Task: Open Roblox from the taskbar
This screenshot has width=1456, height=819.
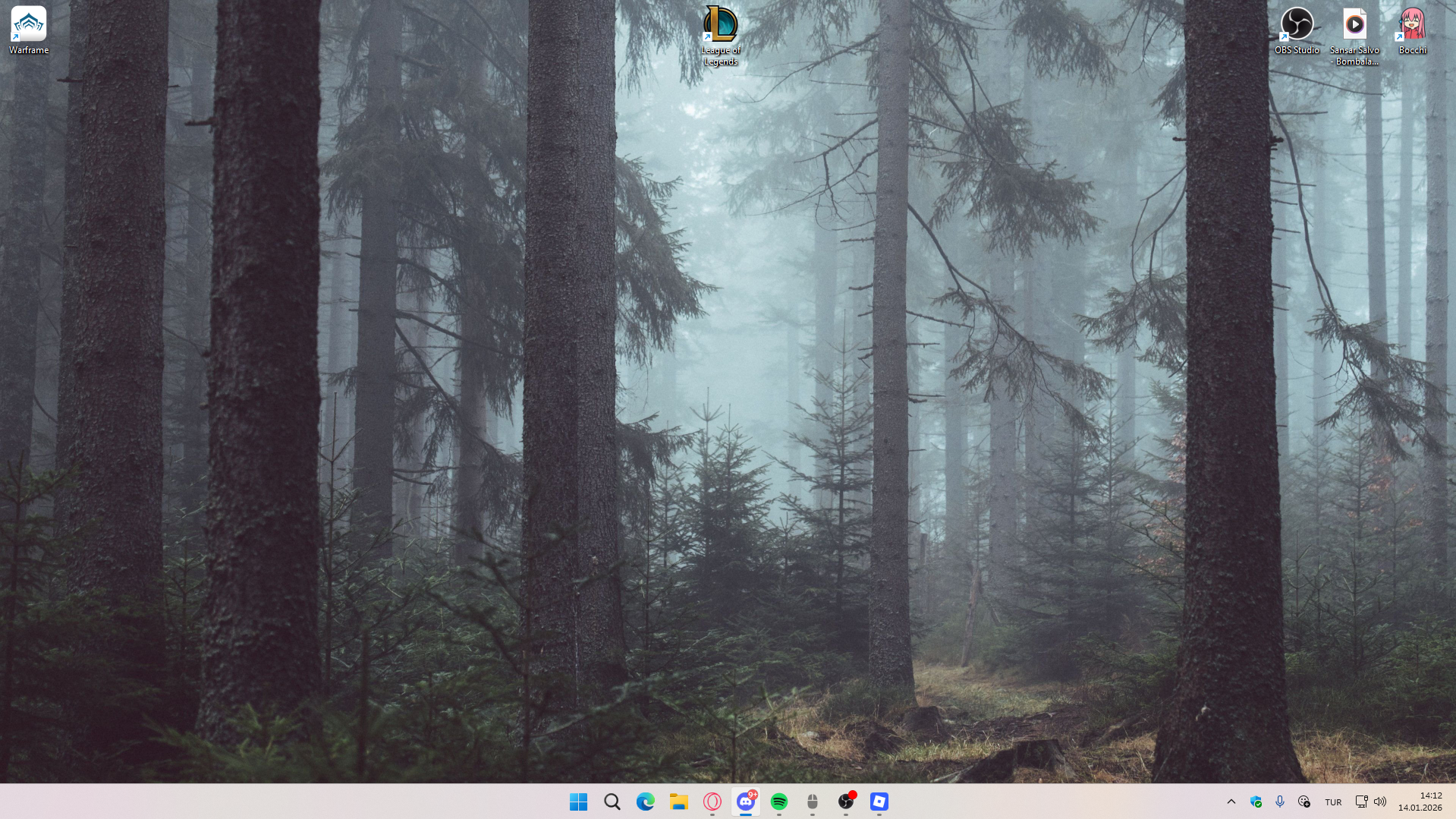Action: (x=879, y=802)
